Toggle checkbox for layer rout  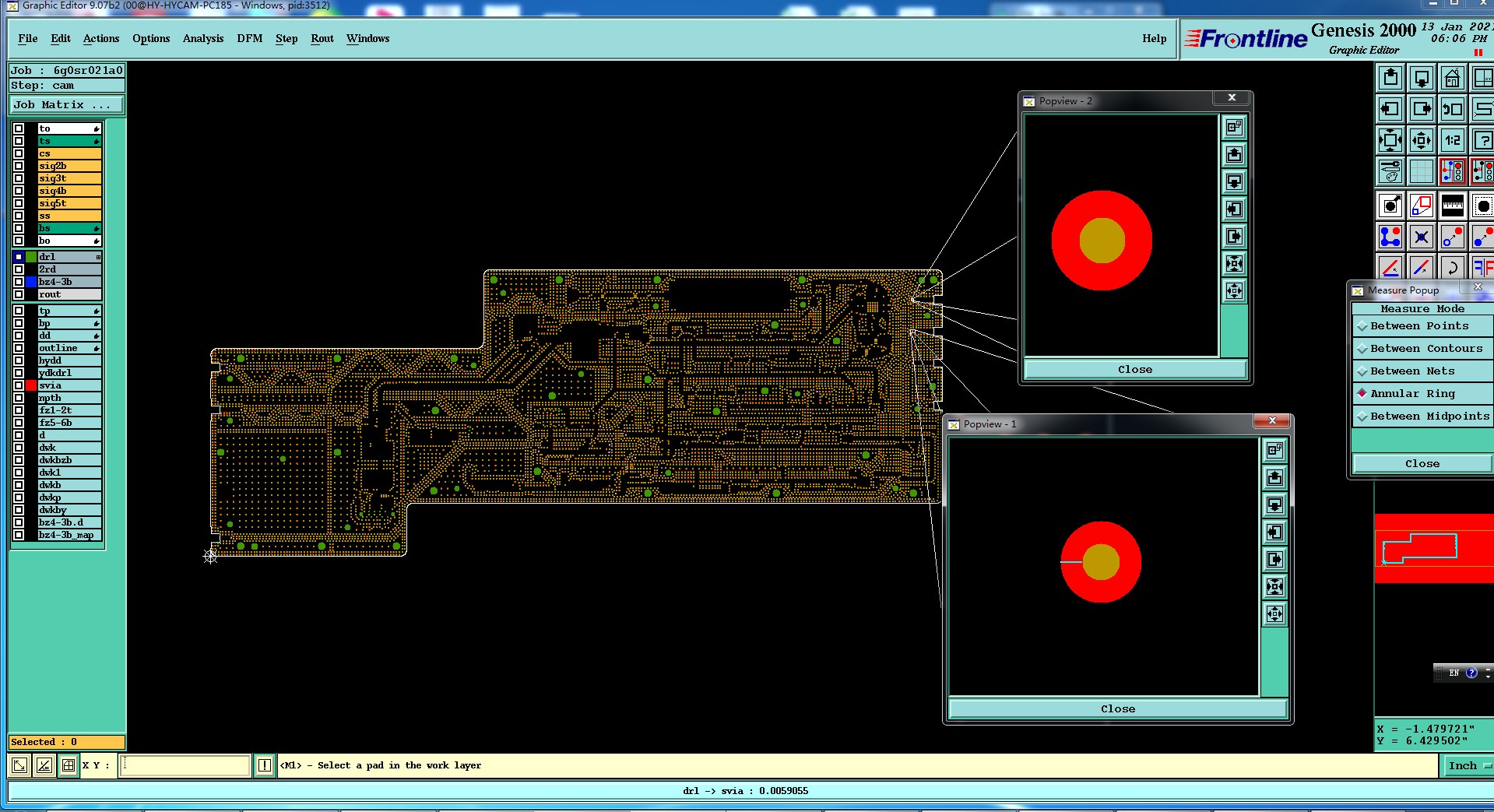click(x=19, y=294)
